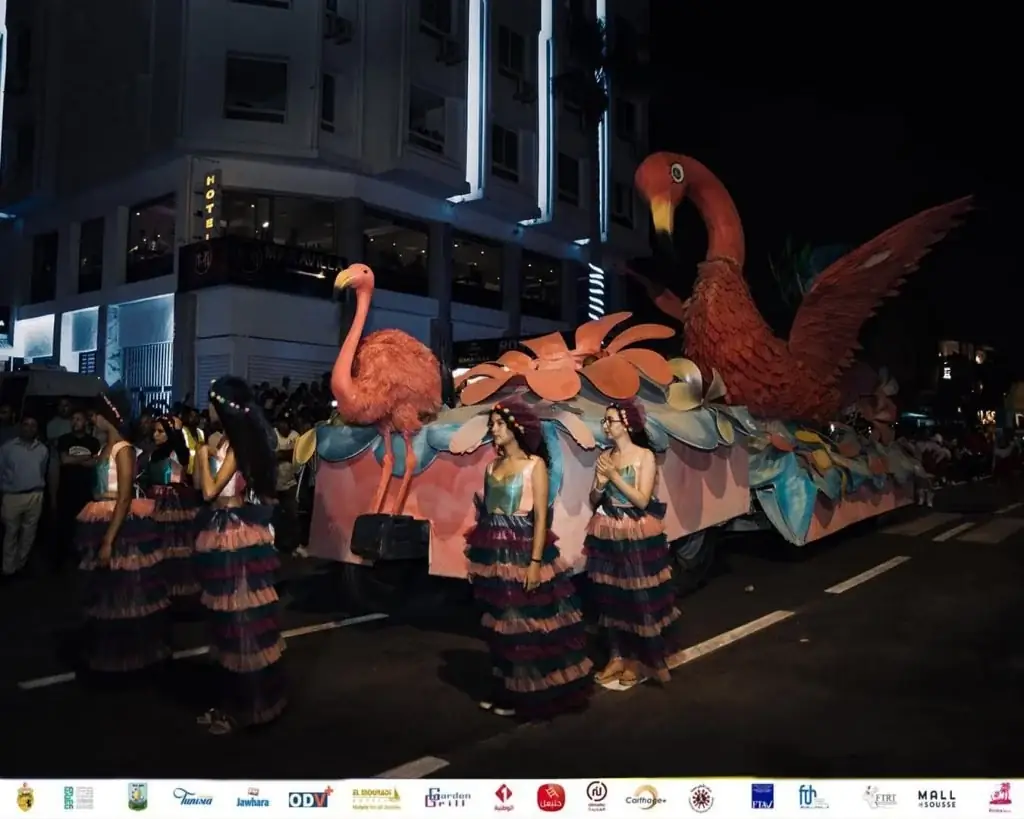Click the black circular Arabic logo
Screen dimensions: 1024x819
click(x=596, y=797)
